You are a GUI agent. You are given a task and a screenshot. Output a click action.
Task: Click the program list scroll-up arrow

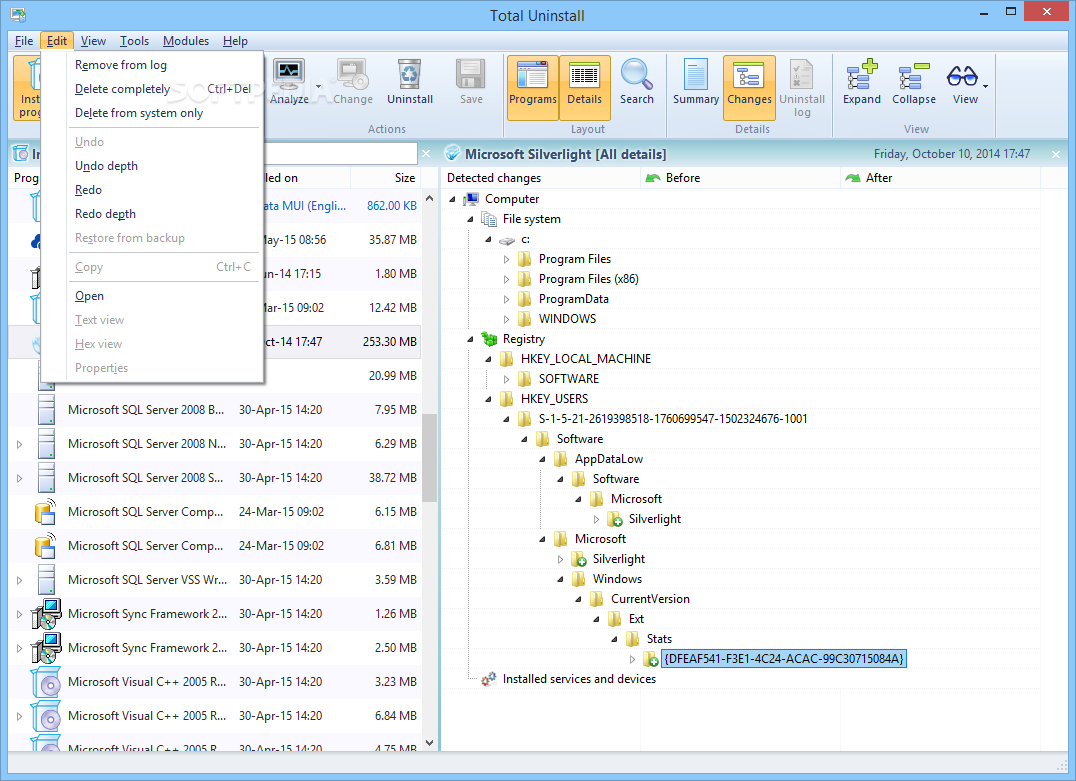(430, 198)
